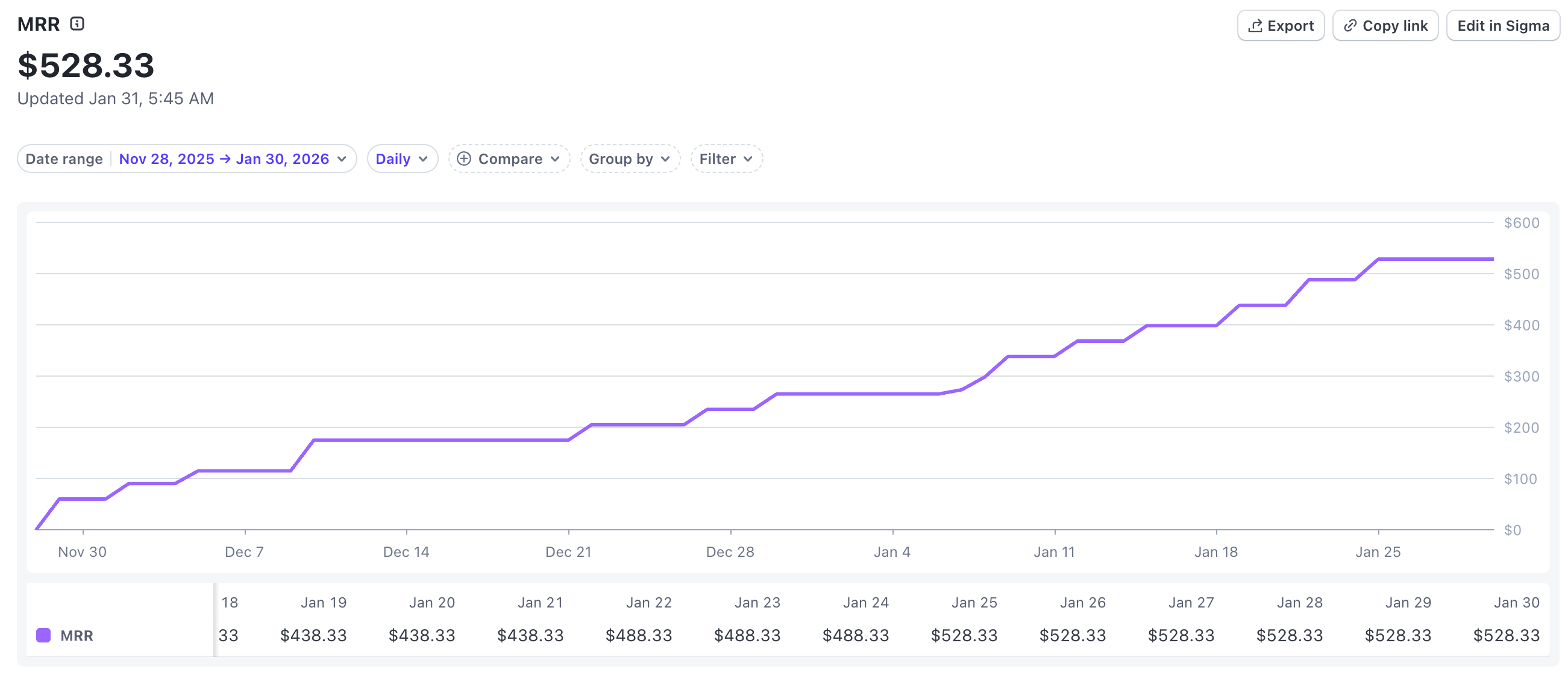Click the Jan 22 table column header
This screenshot has height=675, width=1568.
click(649, 603)
